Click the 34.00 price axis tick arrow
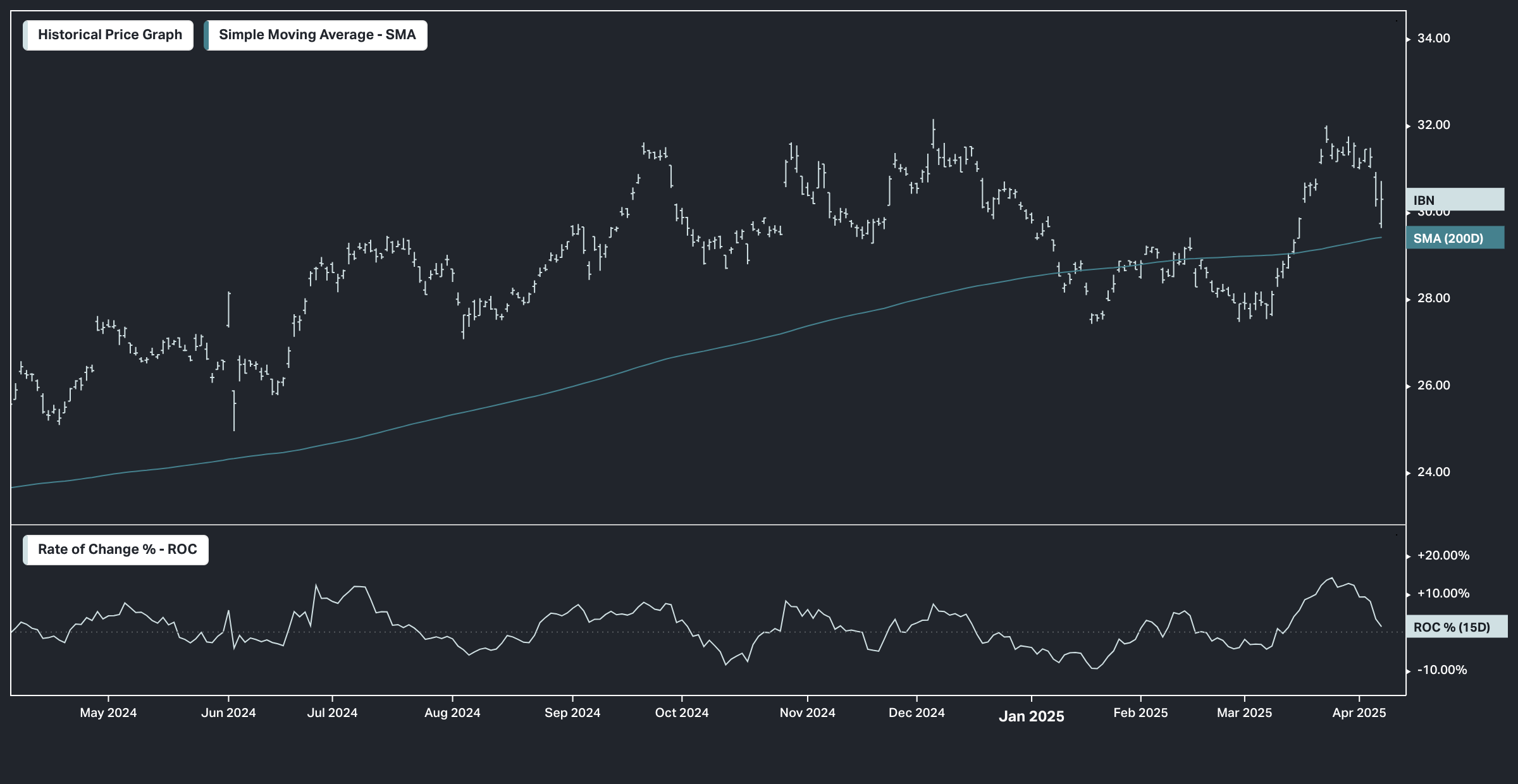The width and height of the screenshot is (1518, 784). pyautogui.click(x=1409, y=39)
